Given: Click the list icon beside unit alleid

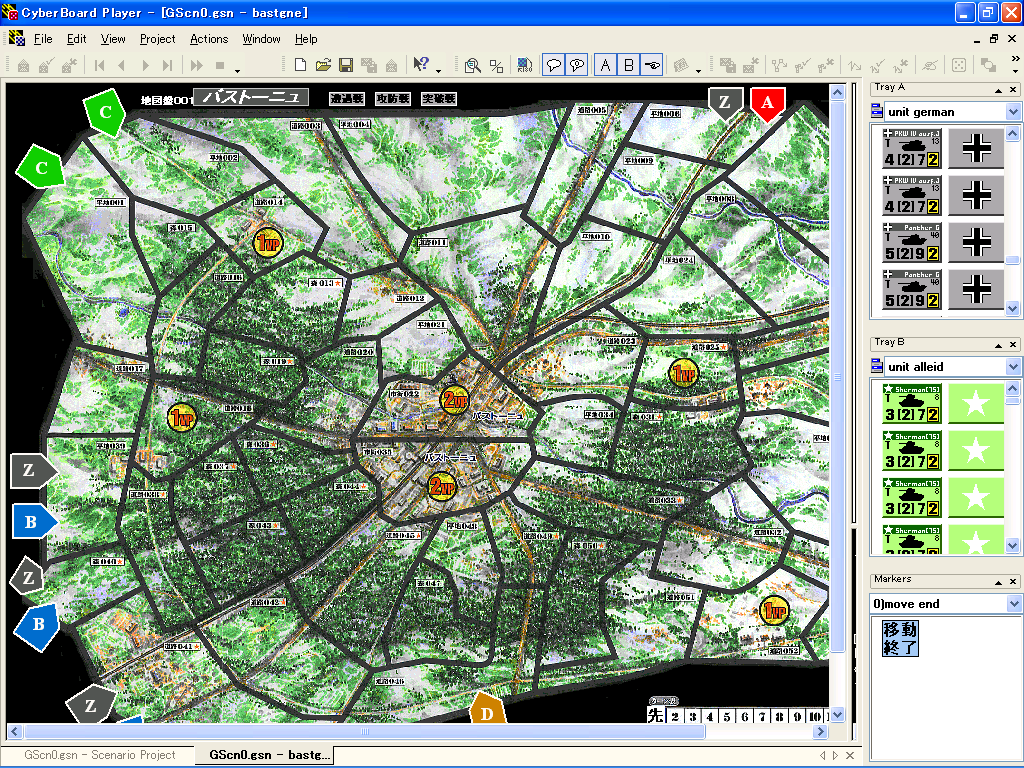Looking at the screenshot, I should [x=877, y=366].
